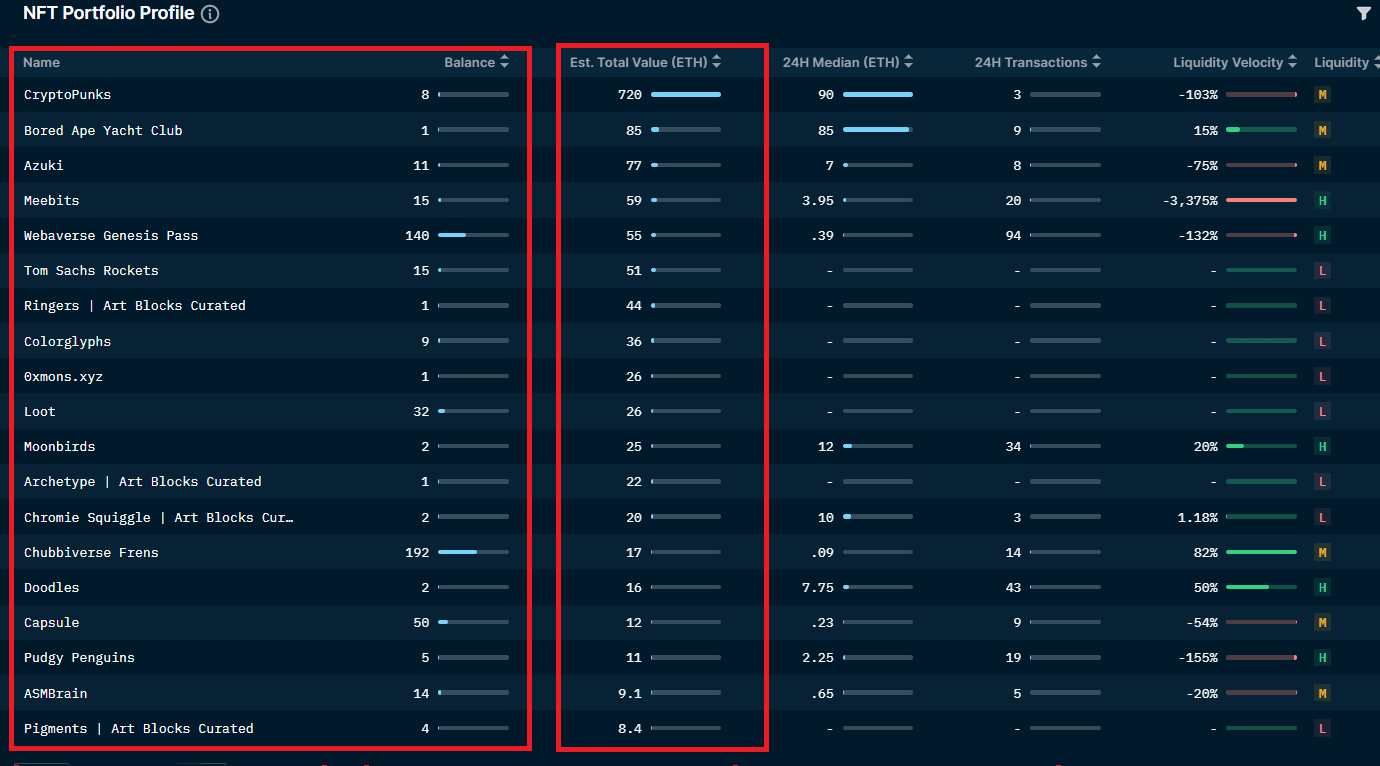Click the 2.25 median for Pudgy Penguins

[818, 657]
